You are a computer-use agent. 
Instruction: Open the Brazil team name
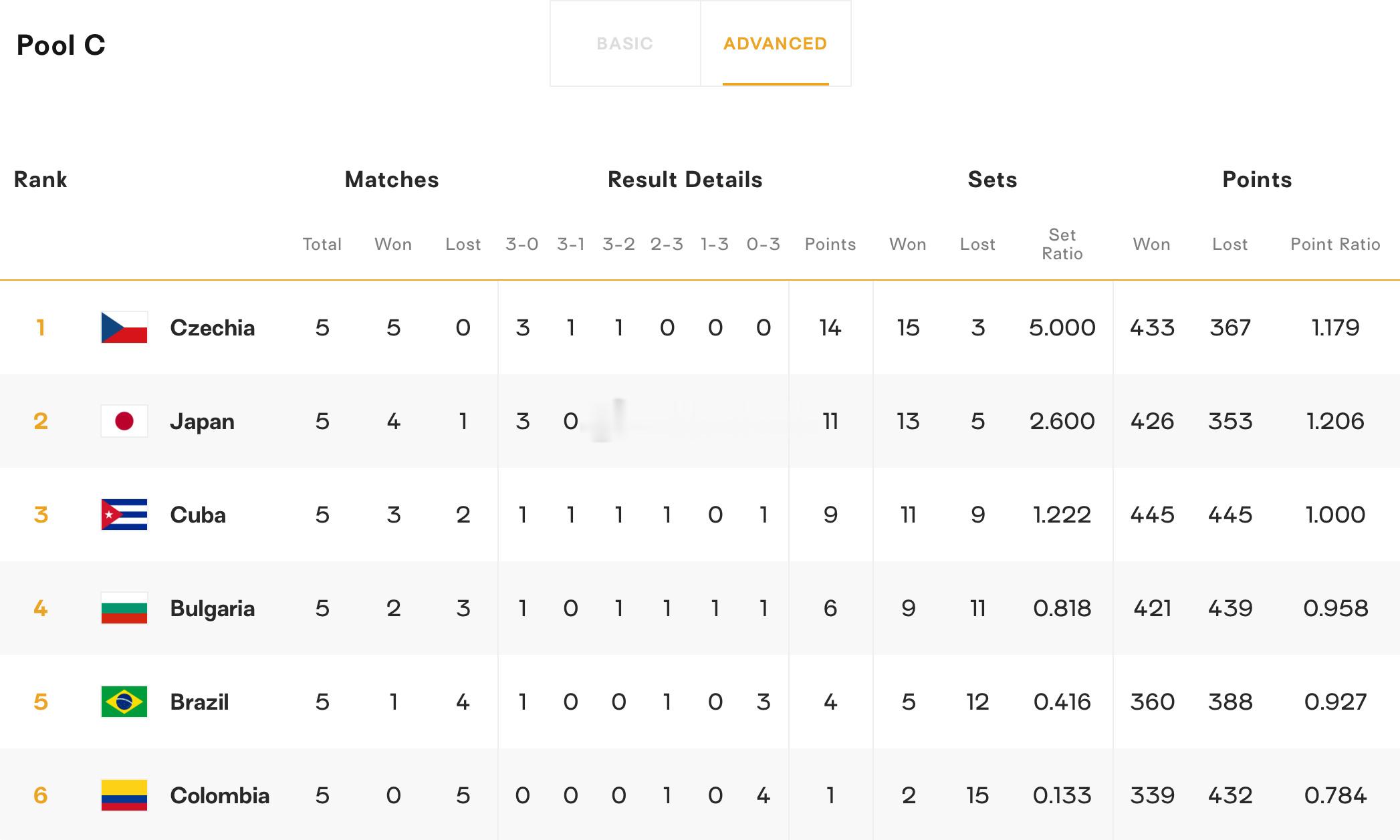point(199,702)
